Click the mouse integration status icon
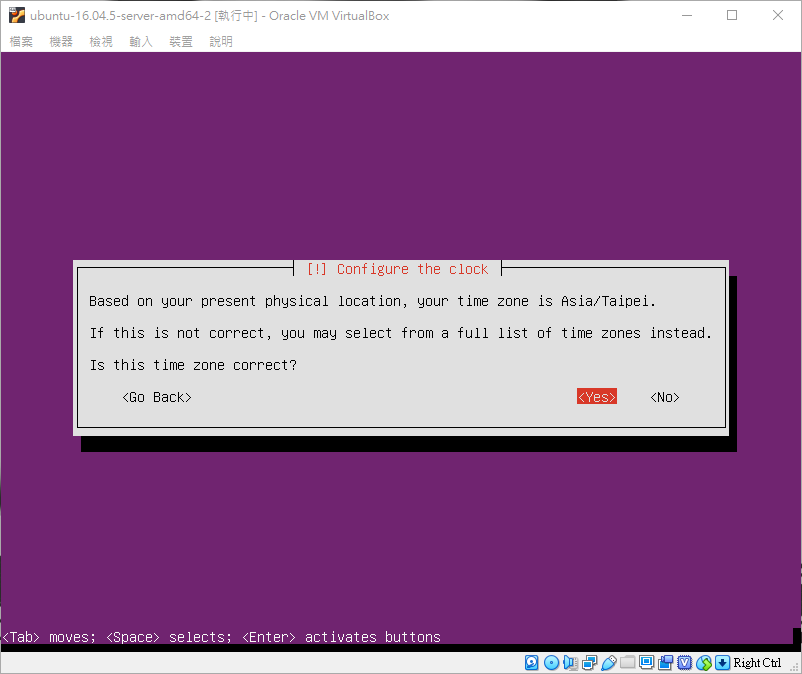The height and width of the screenshot is (674, 802). (x=704, y=663)
